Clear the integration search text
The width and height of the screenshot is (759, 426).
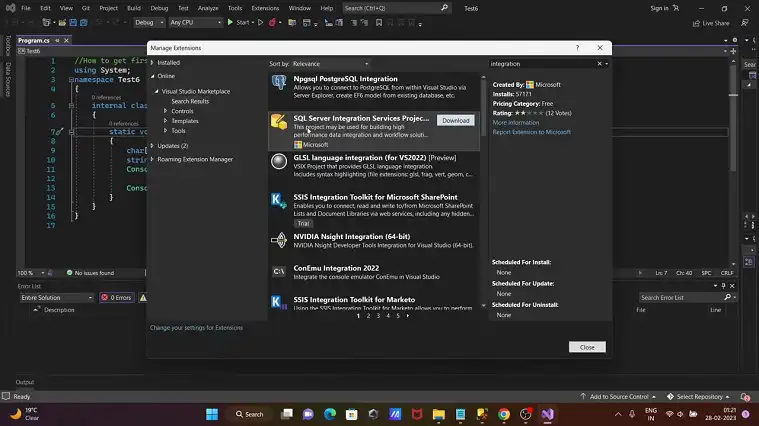599,64
